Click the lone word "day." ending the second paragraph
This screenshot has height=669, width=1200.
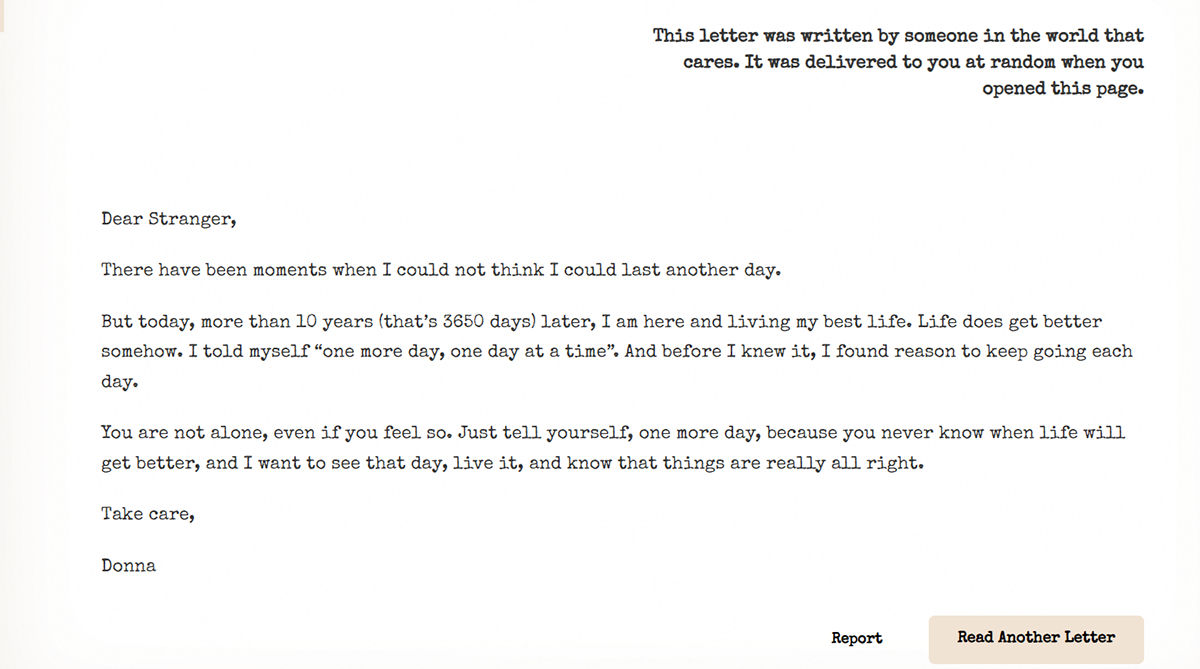tap(118, 382)
